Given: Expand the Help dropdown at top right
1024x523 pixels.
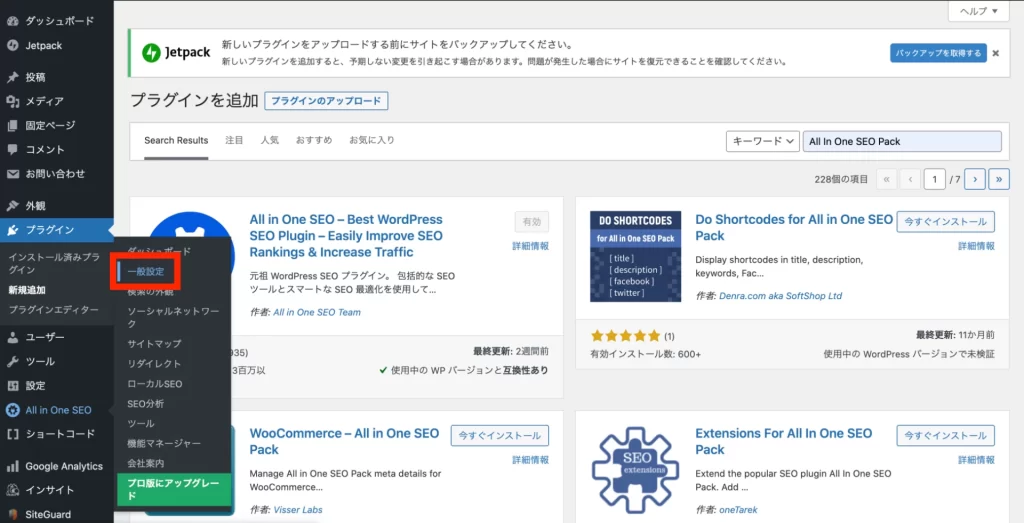Looking at the screenshot, I should pyautogui.click(x=978, y=11).
